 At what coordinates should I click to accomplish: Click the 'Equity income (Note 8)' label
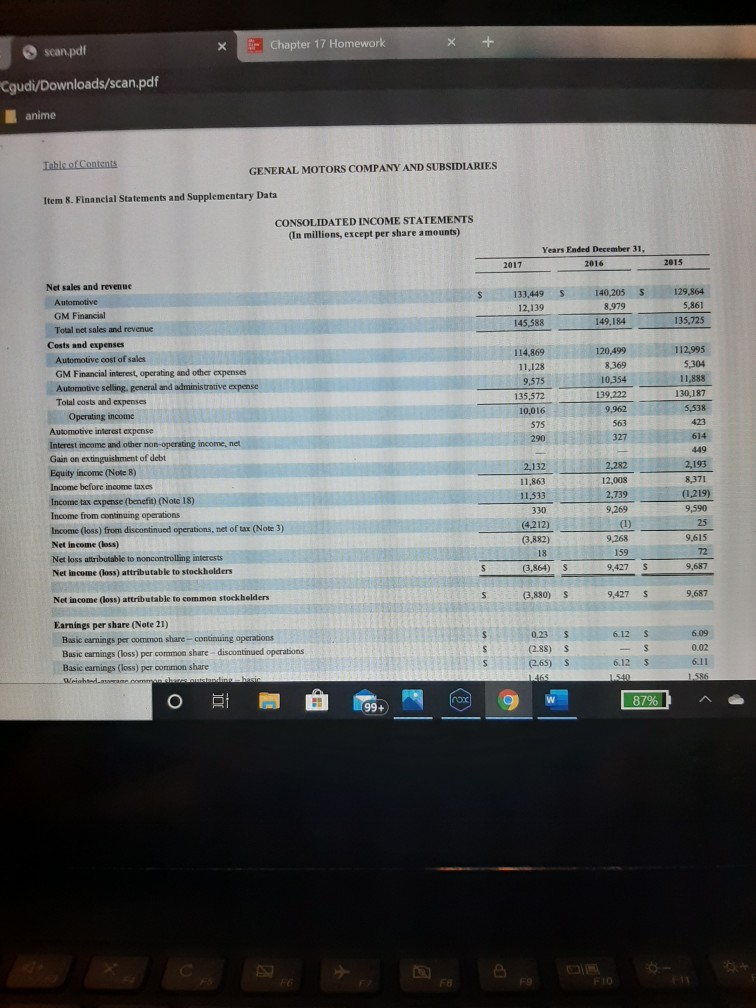tap(93, 472)
